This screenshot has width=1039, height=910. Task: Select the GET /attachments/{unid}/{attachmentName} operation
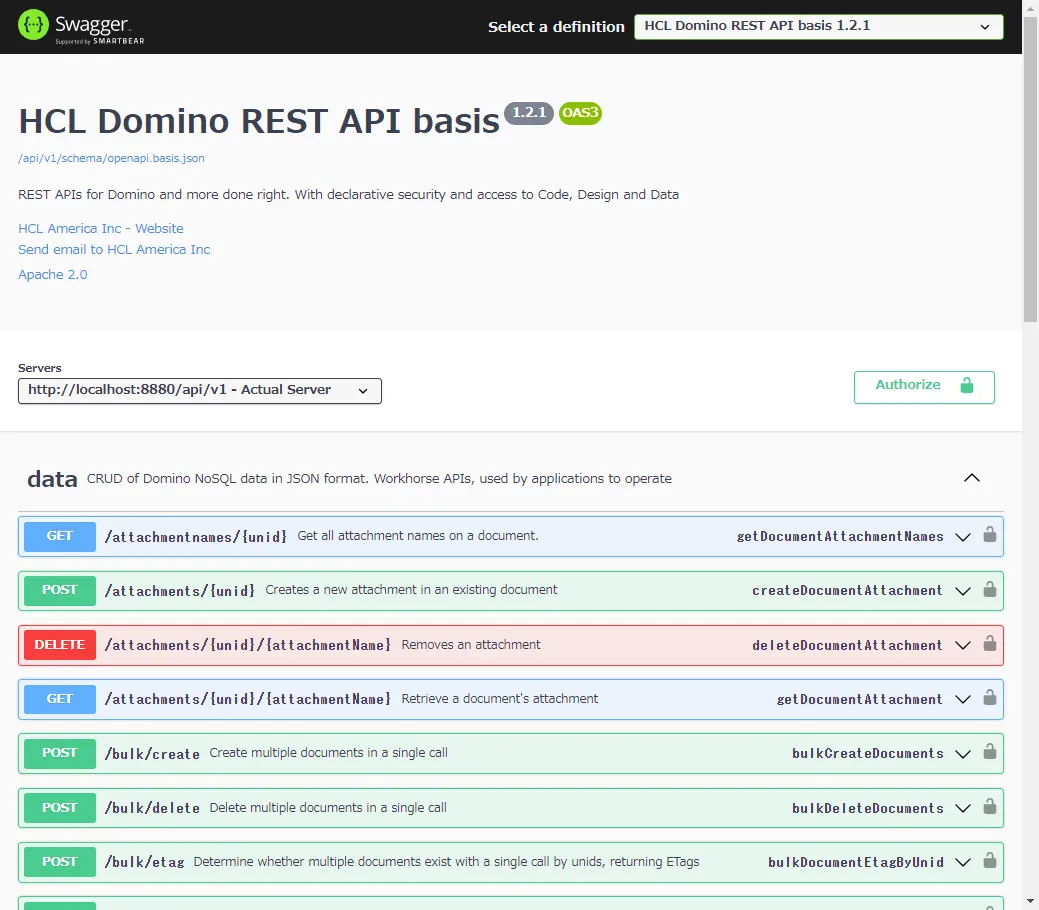(500, 699)
